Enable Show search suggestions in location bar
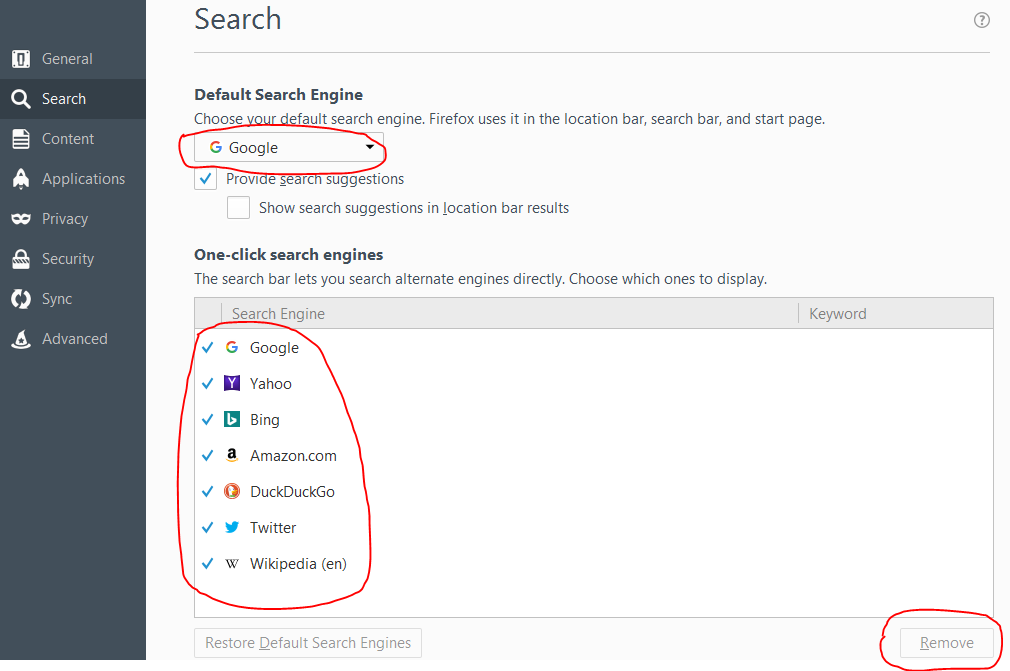This screenshot has height=671, width=1010. pos(238,207)
